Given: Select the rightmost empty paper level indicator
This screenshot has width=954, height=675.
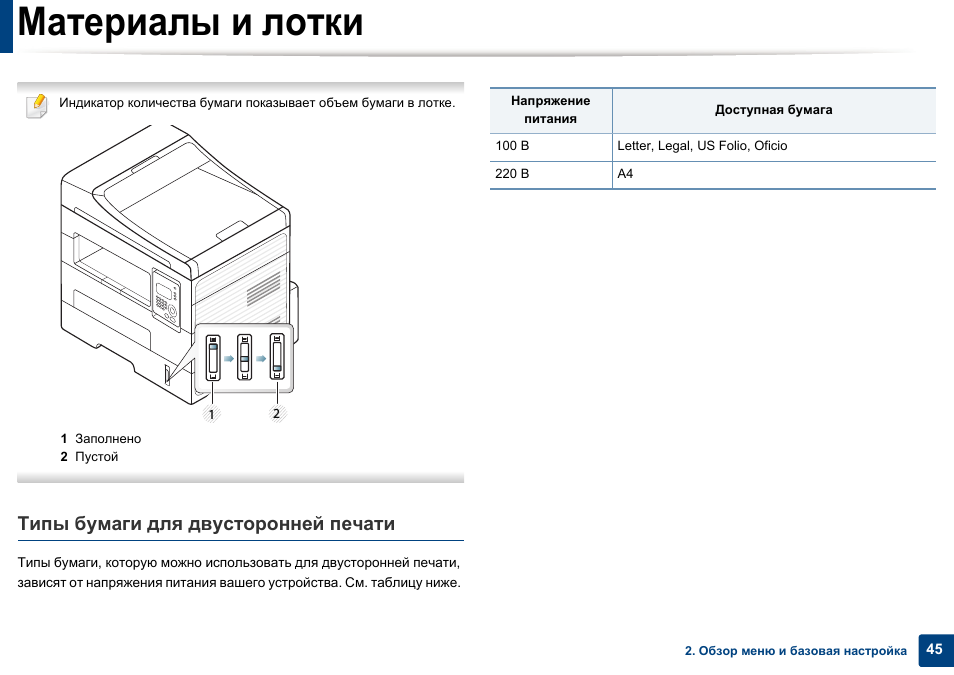Looking at the screenshot, I should (277, 357).
